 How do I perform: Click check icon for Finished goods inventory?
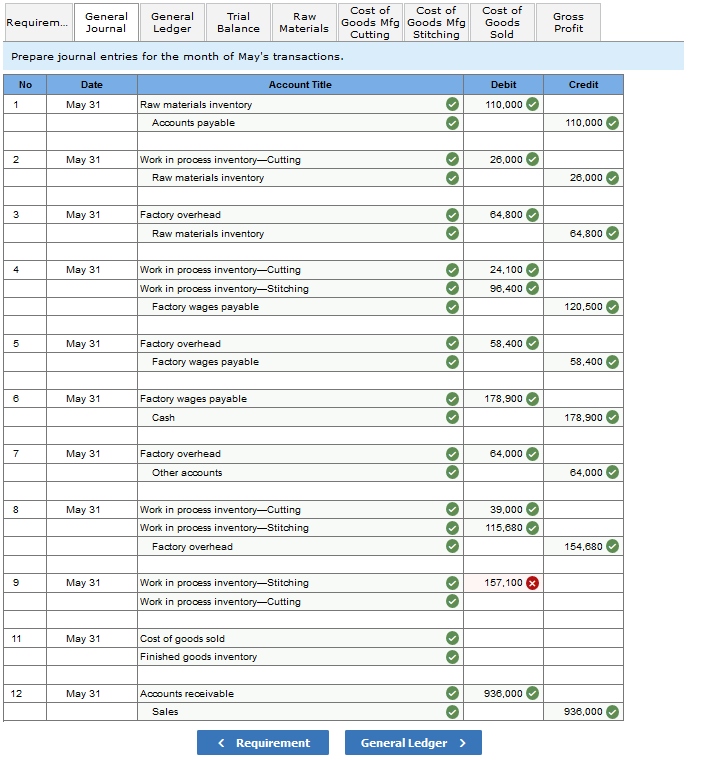pos(452,657)
